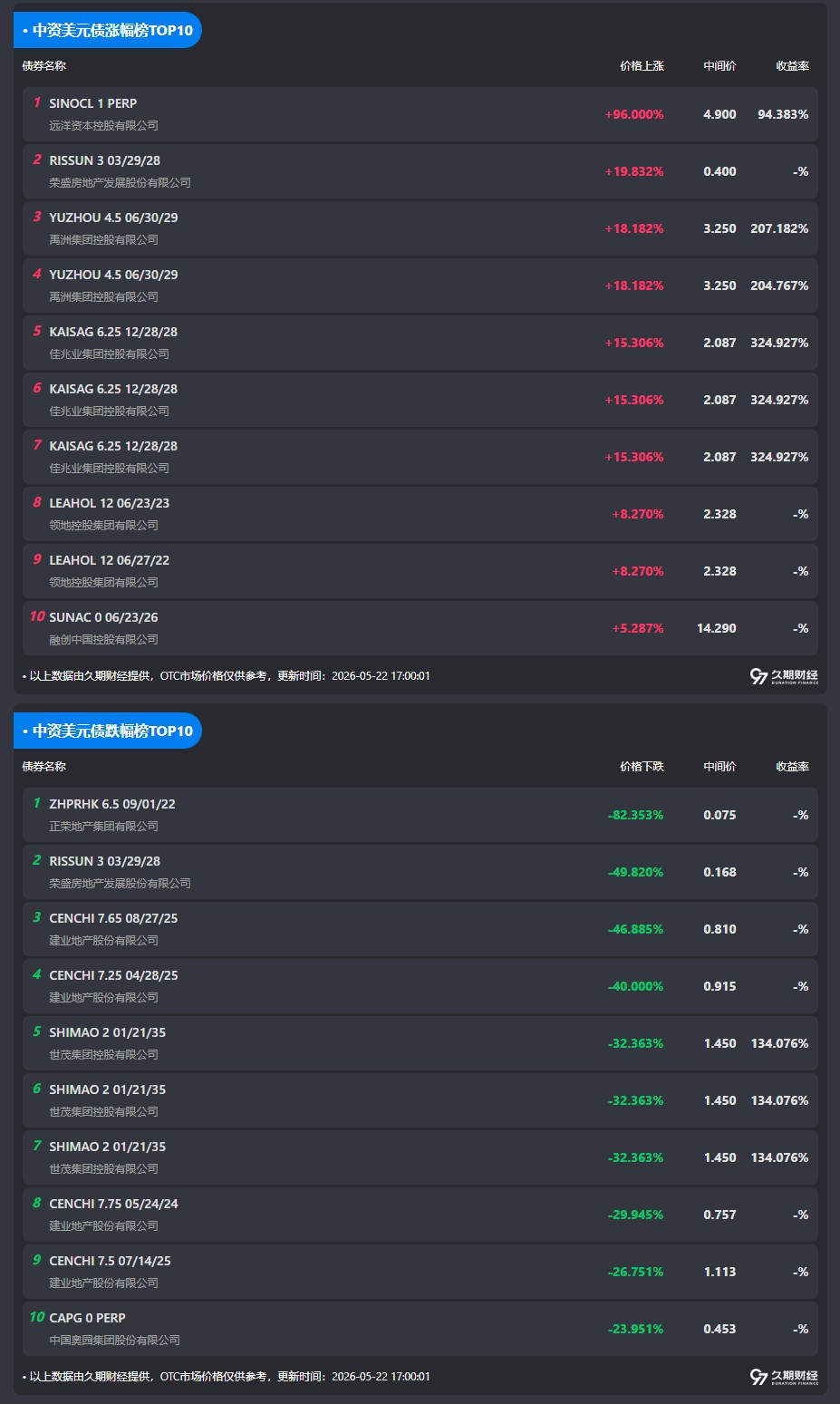Click 收益率 header in the 跌幅榜 table

(x=792, y=767)
